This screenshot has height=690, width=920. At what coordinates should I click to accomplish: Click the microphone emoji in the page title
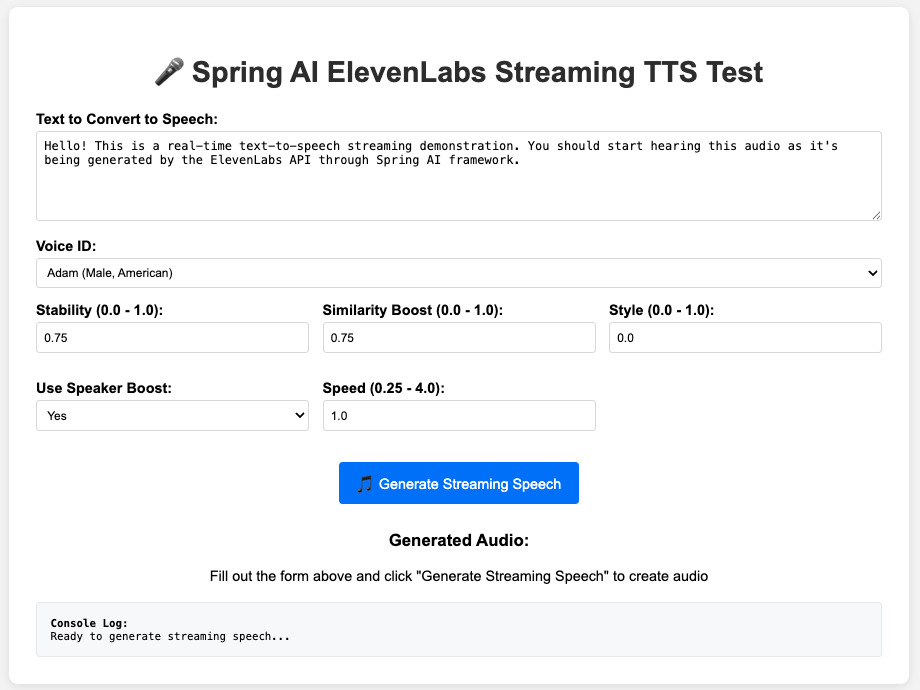tap(169, 72)
